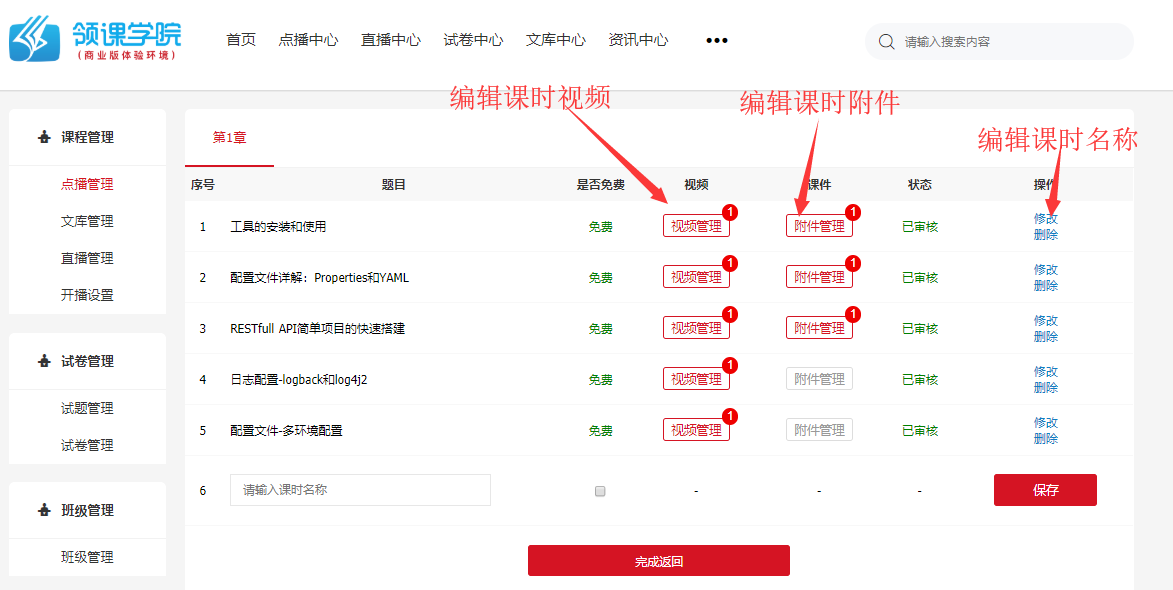Image resolution: width=1173 pixels, height=590 pixels.
Task: Click 视频管理 for 配置文件详解 row
Action: 696,277
